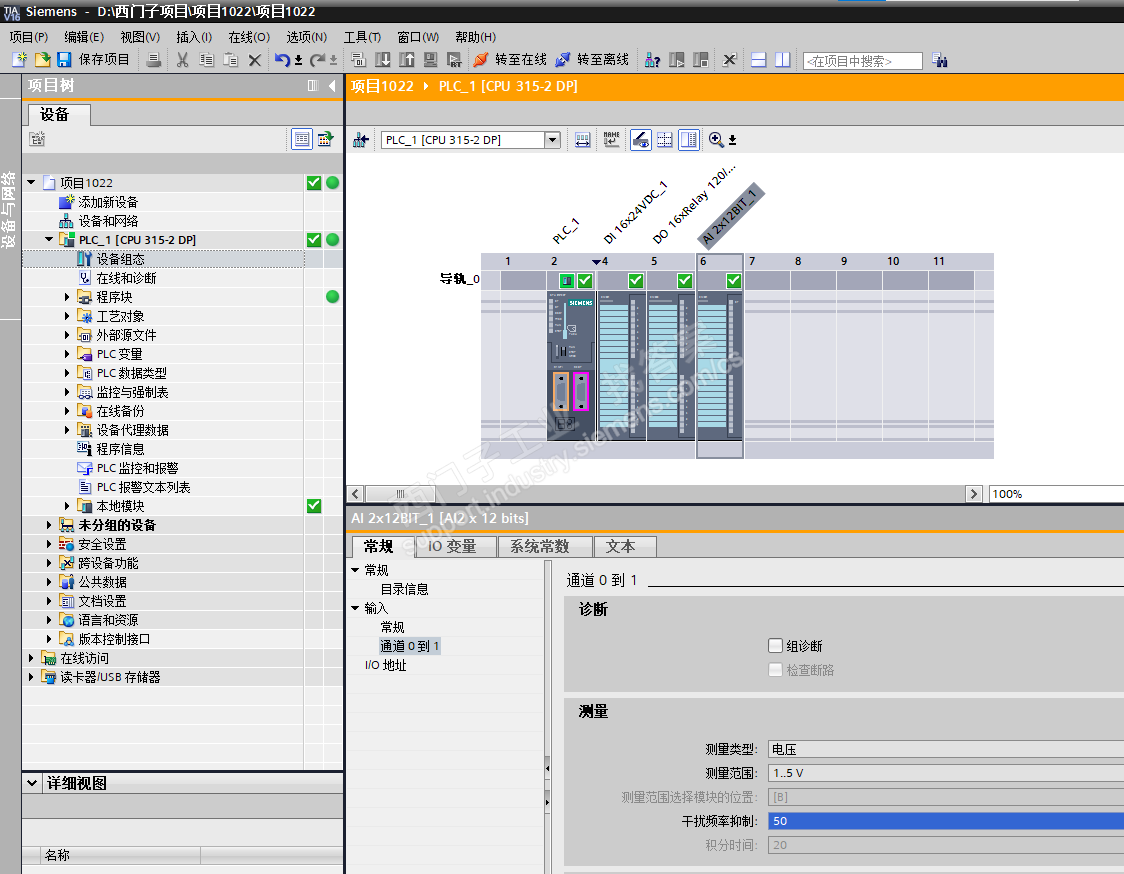Open an existing project via the toolbar icon
This screenshot has height=874, width=1124.
[x=42, y=60]
